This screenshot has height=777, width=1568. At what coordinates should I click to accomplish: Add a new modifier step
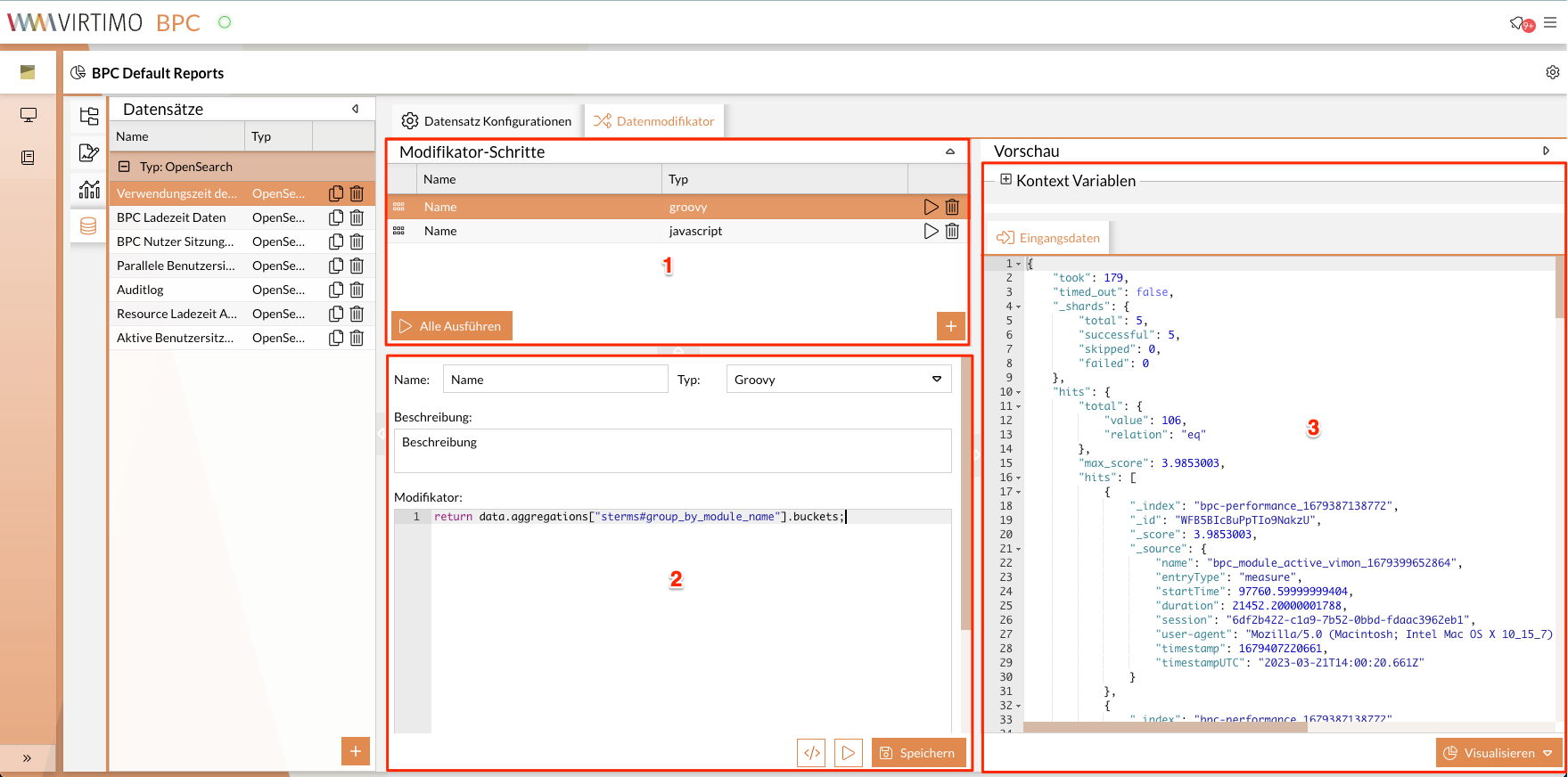coord(950,326)
